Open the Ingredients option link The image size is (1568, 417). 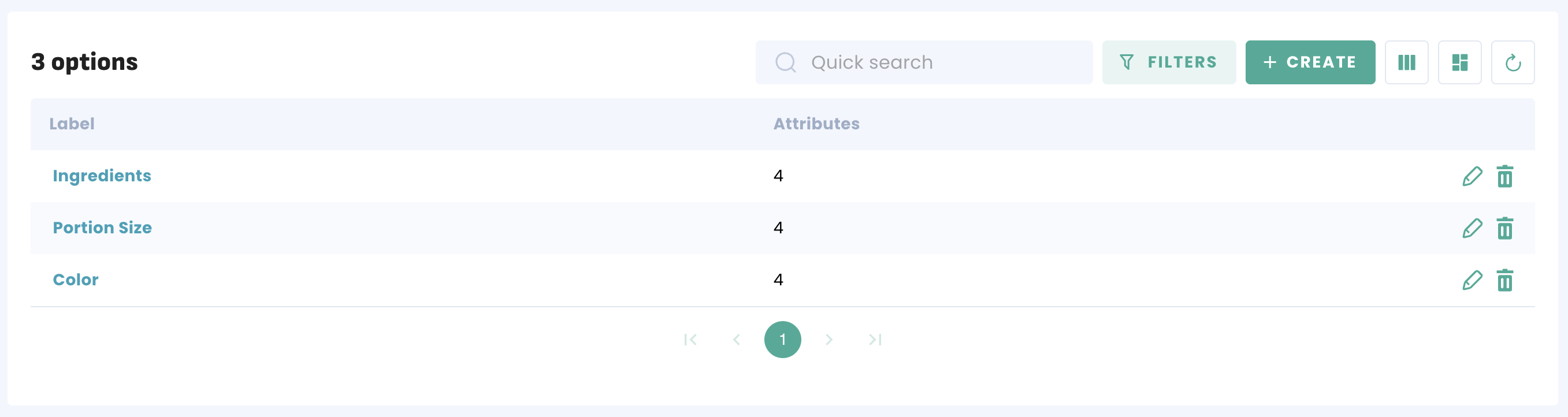(102, 176)
